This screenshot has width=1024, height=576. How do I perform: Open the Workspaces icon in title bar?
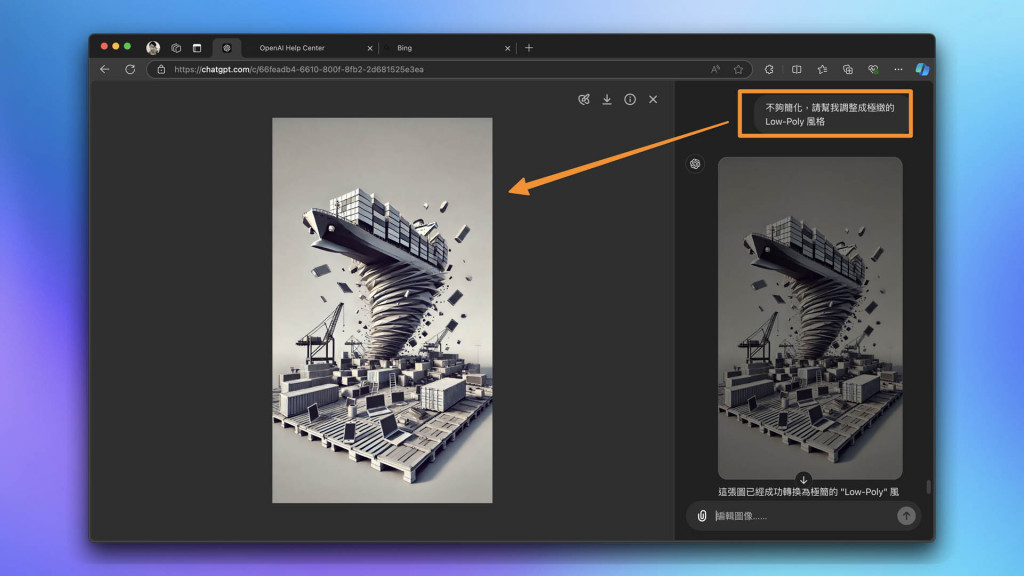176,48
